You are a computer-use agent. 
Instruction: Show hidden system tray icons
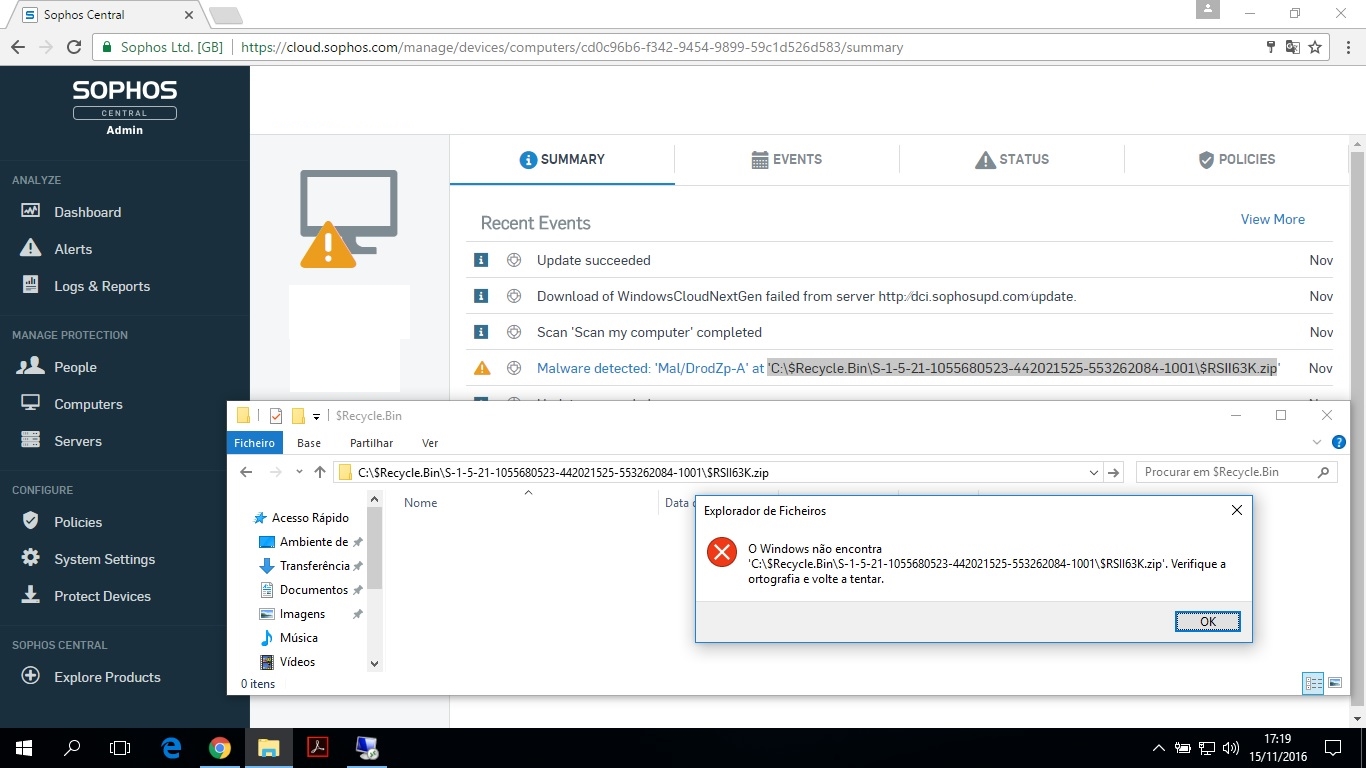1159,748
